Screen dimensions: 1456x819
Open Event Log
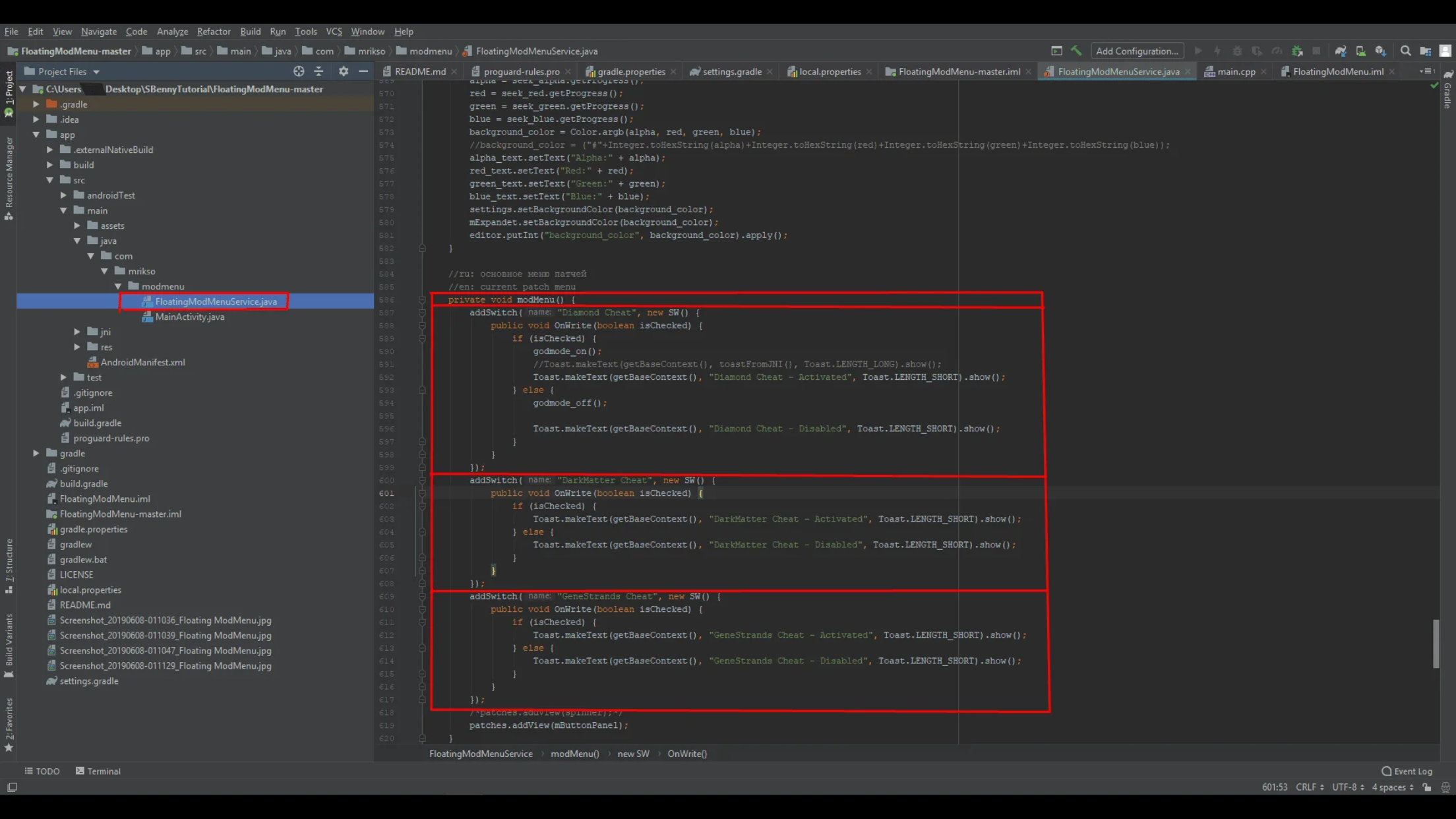pyautogui.click(x=1407, y=771)
